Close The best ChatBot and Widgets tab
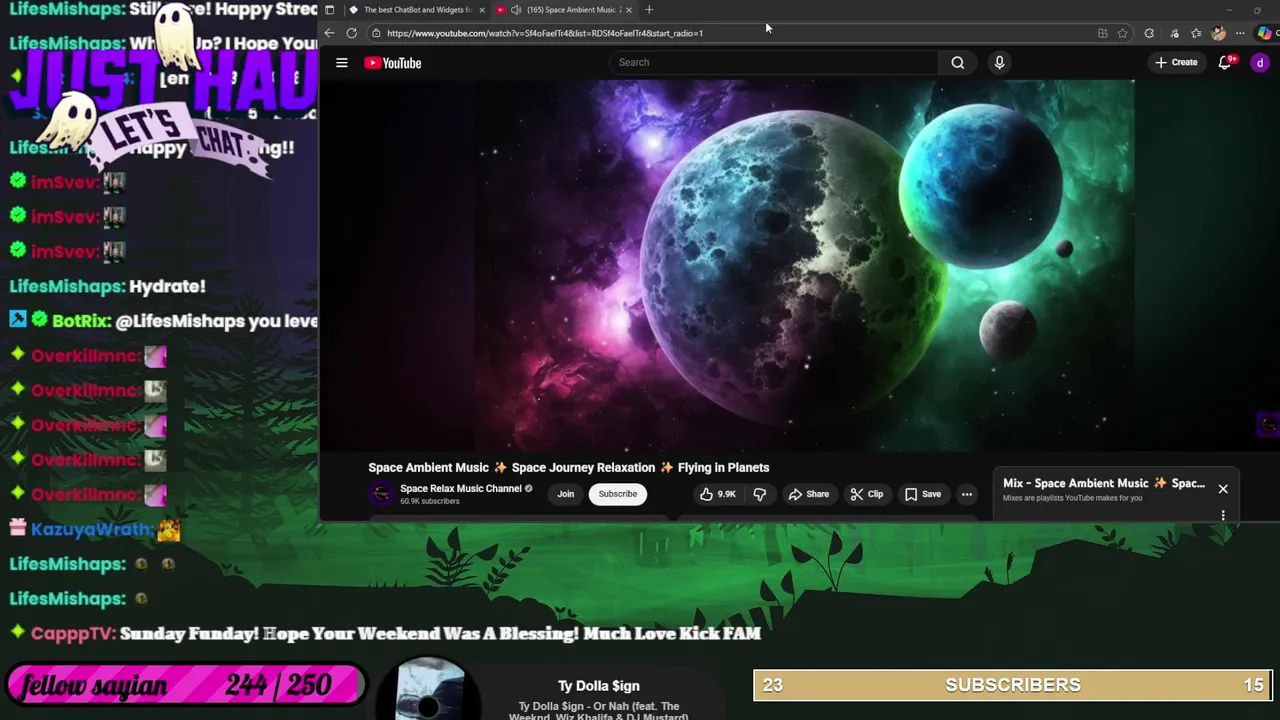The image size is (1280, 720). point(482,10)
